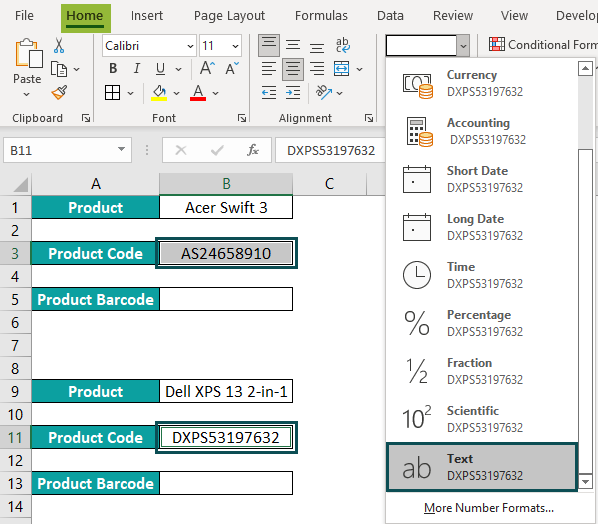
Task: Click format list scroll up arrow
Action: [585, 69]
